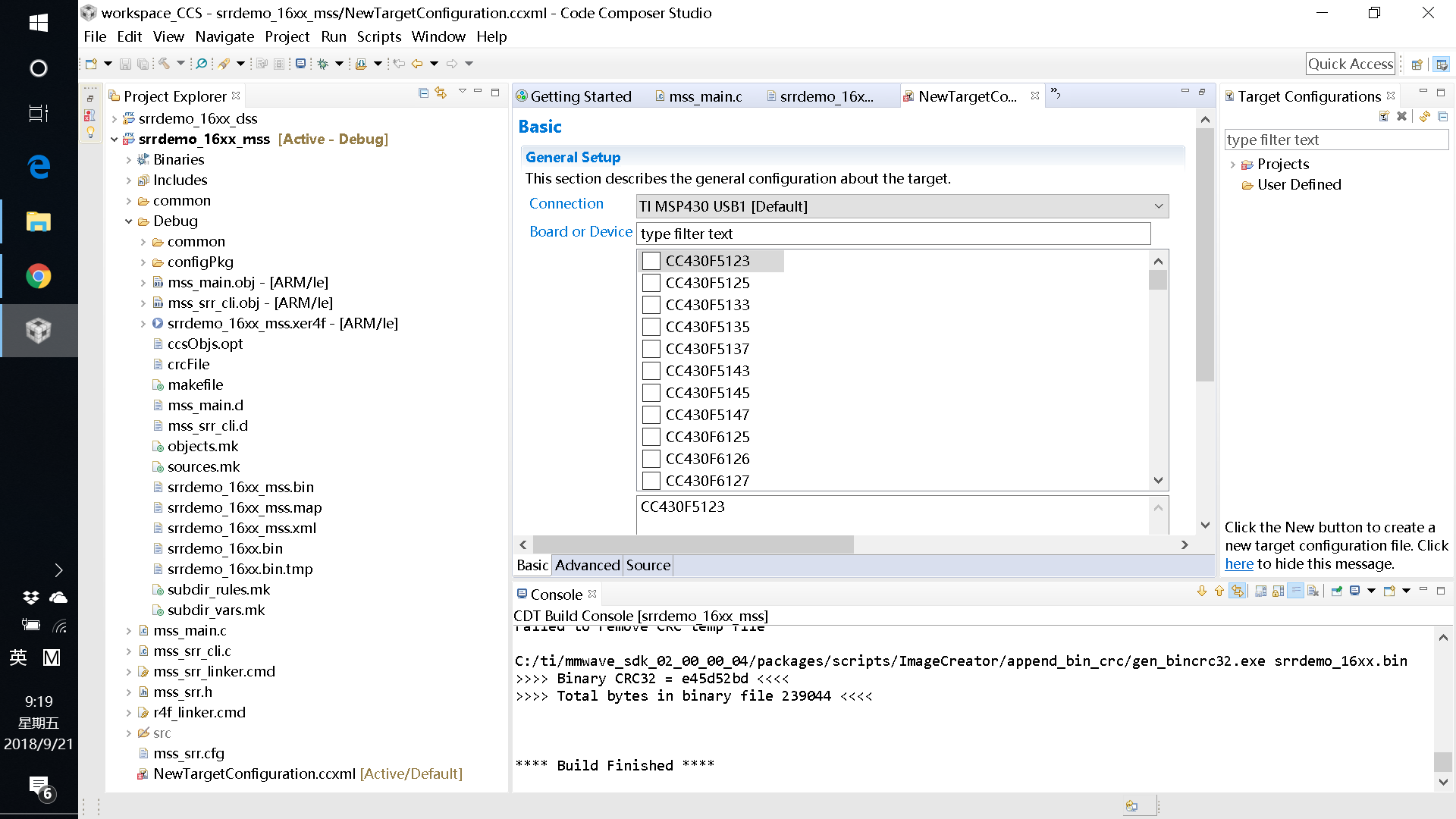Expand the Includes node

[129, 180]
